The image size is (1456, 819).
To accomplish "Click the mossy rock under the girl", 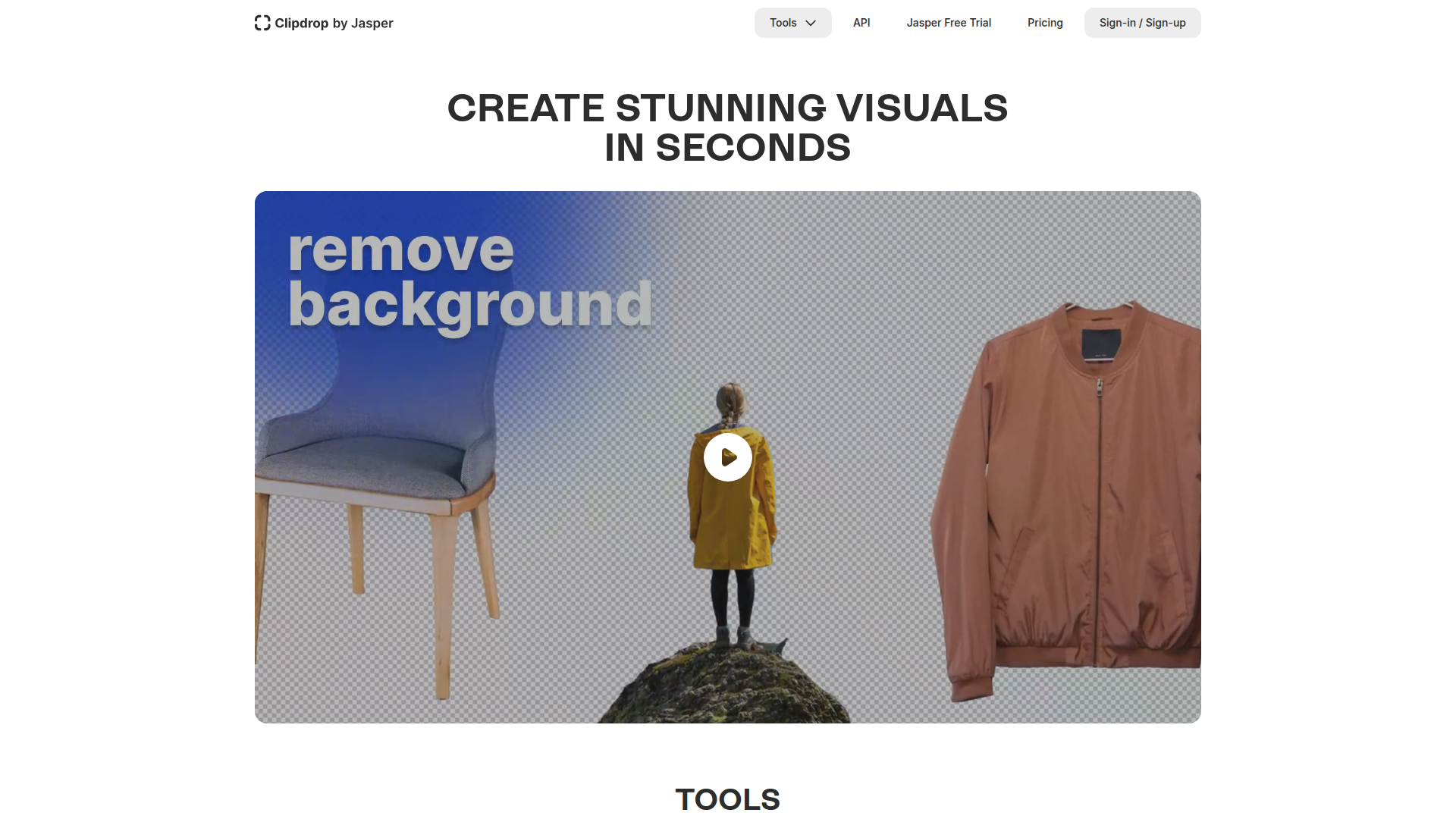I will [x=724, y=685].
